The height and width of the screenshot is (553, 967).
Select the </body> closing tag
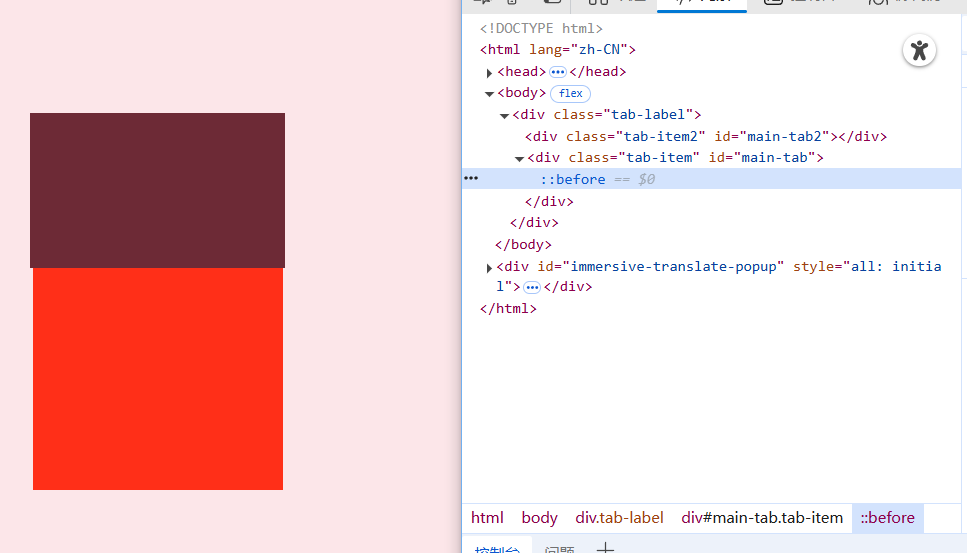tap(523, 245)
